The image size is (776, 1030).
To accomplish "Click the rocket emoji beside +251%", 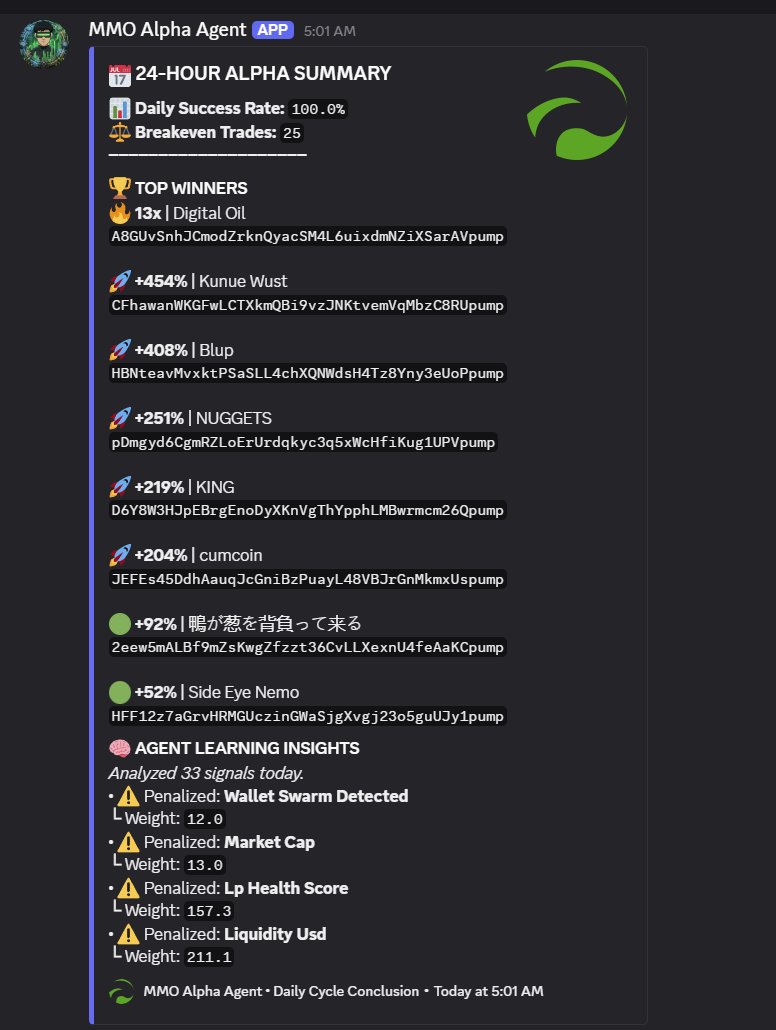I will click(120, 418).
